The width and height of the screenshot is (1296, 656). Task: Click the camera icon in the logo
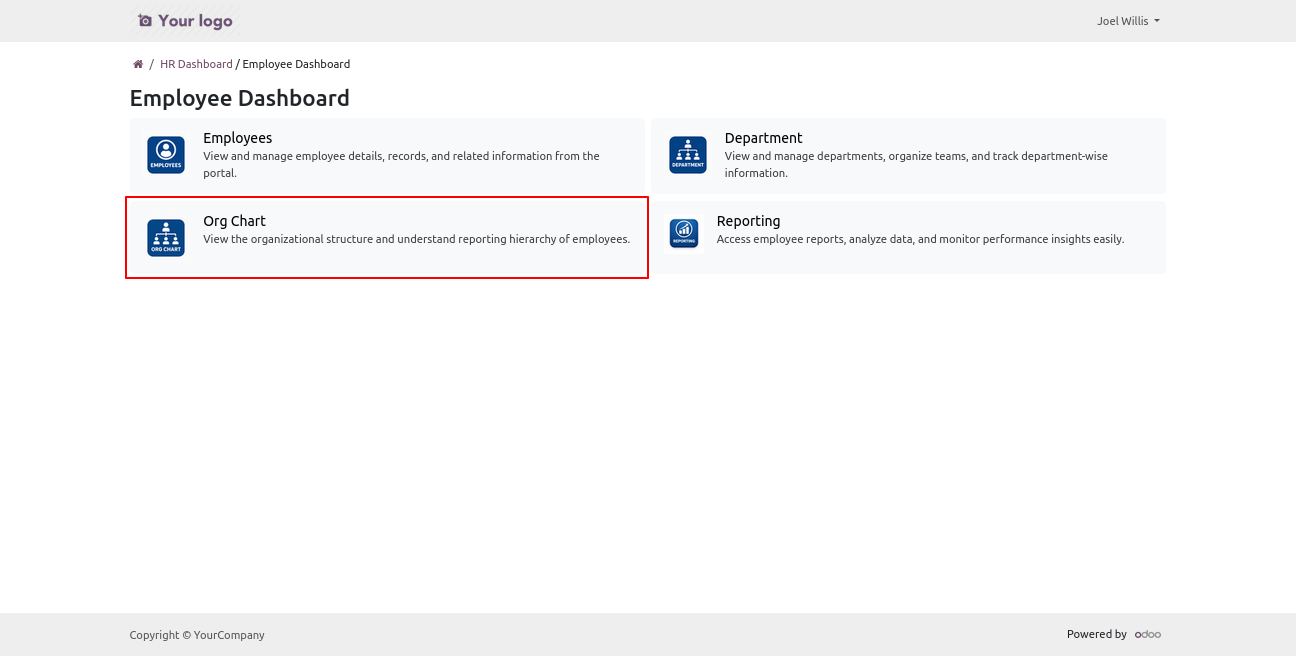145,21
